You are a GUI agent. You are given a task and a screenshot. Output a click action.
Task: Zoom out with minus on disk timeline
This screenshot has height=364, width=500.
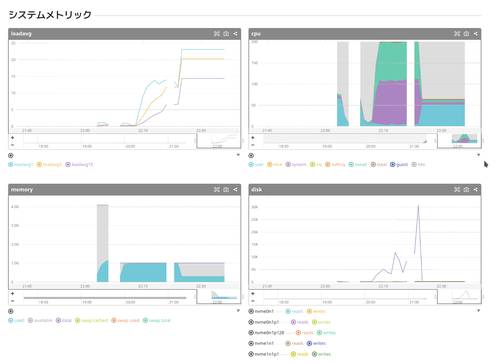click(x=253, y=301)
